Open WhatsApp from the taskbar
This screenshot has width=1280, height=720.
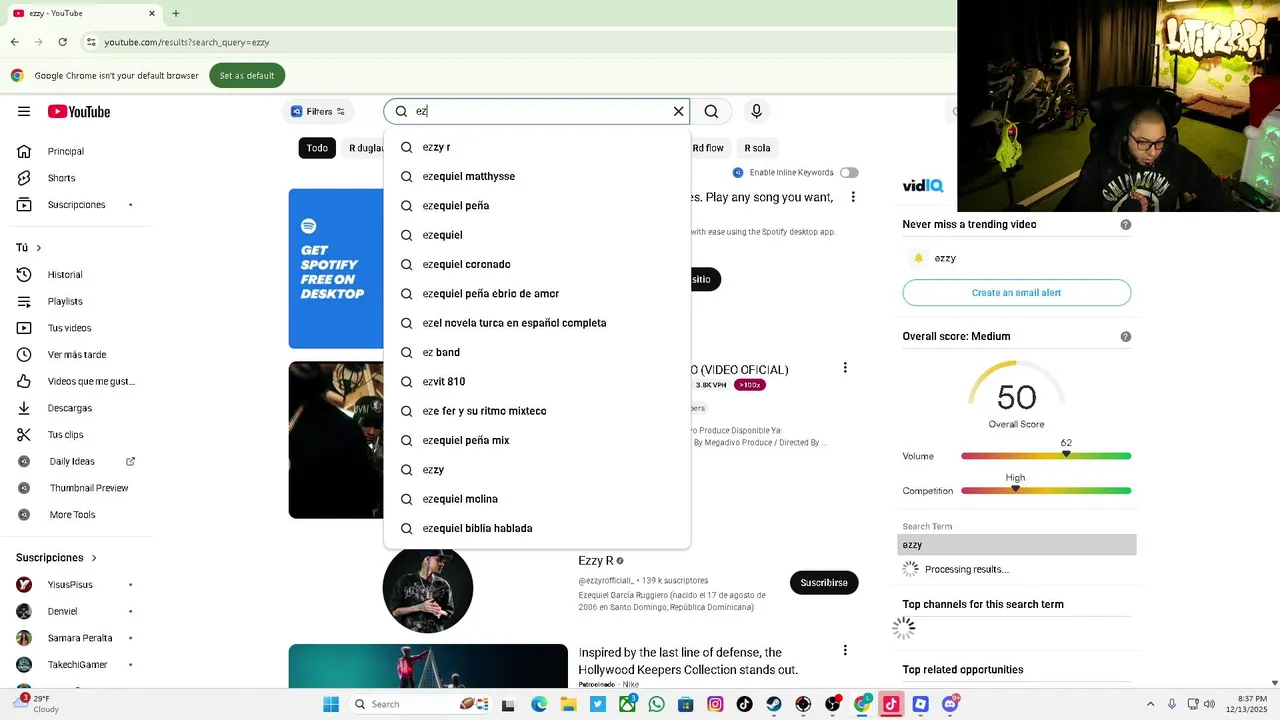(656, 704)
